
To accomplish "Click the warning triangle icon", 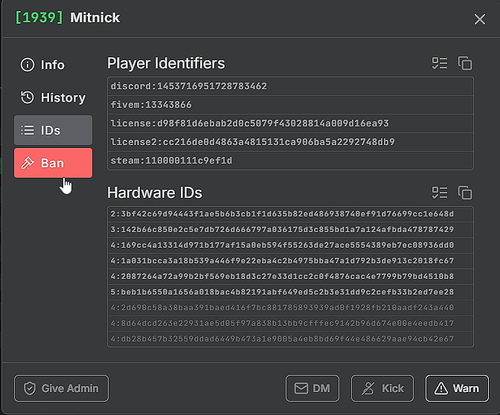I will click(441, 388).
